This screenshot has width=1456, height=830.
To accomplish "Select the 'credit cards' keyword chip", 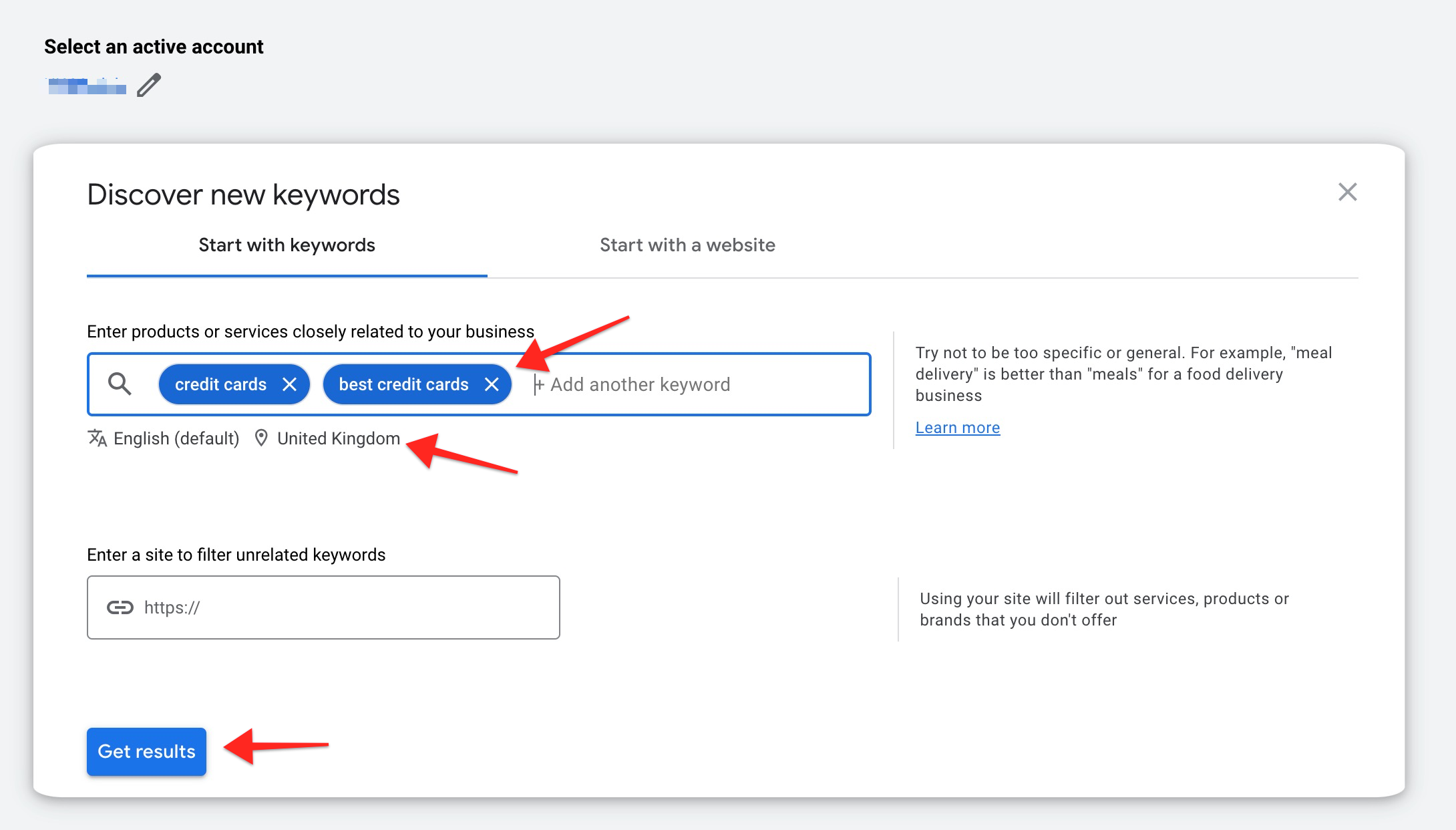I will (220, 384).
